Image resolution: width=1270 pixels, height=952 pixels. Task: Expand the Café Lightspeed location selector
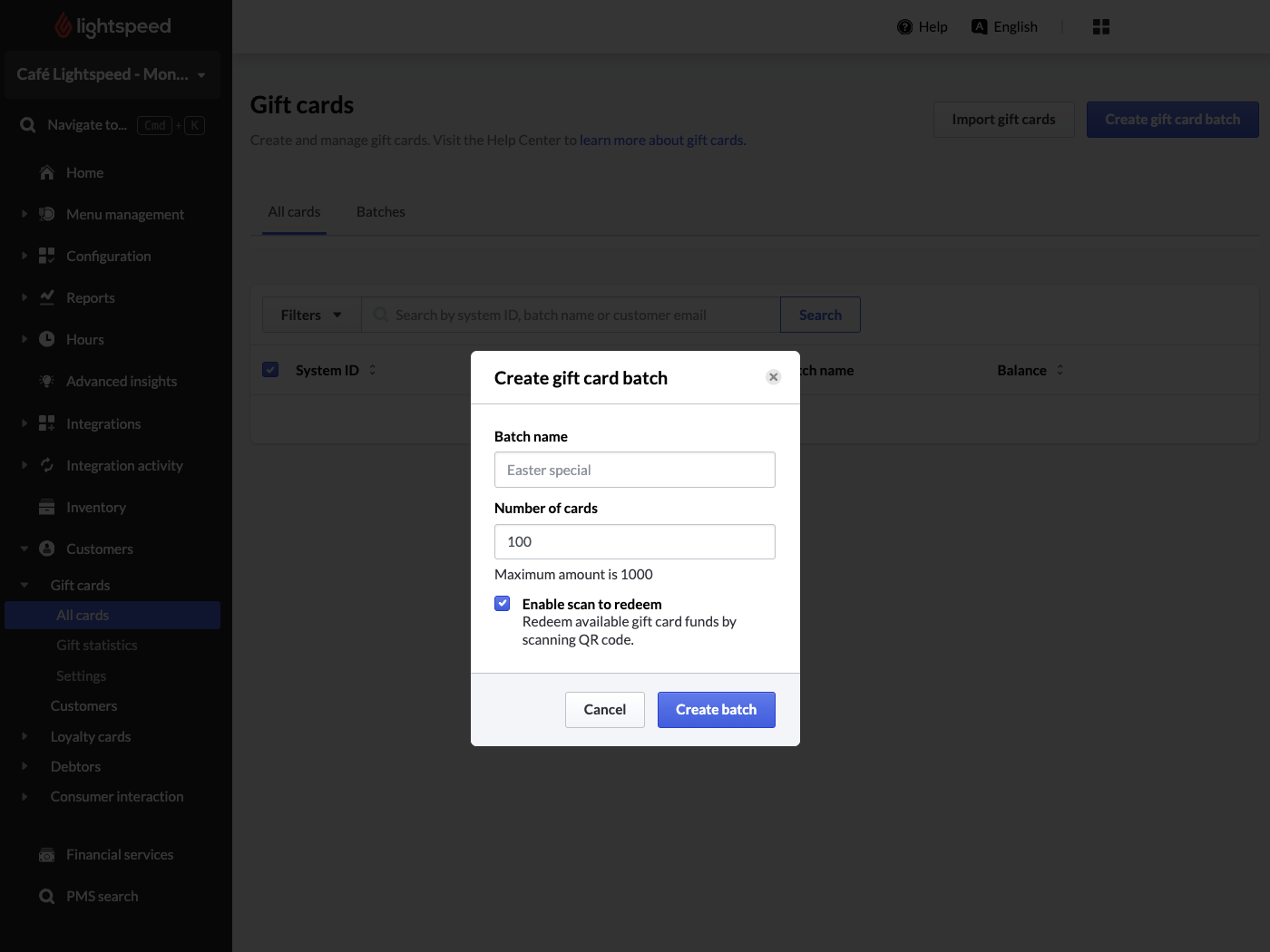pos(112,74)
